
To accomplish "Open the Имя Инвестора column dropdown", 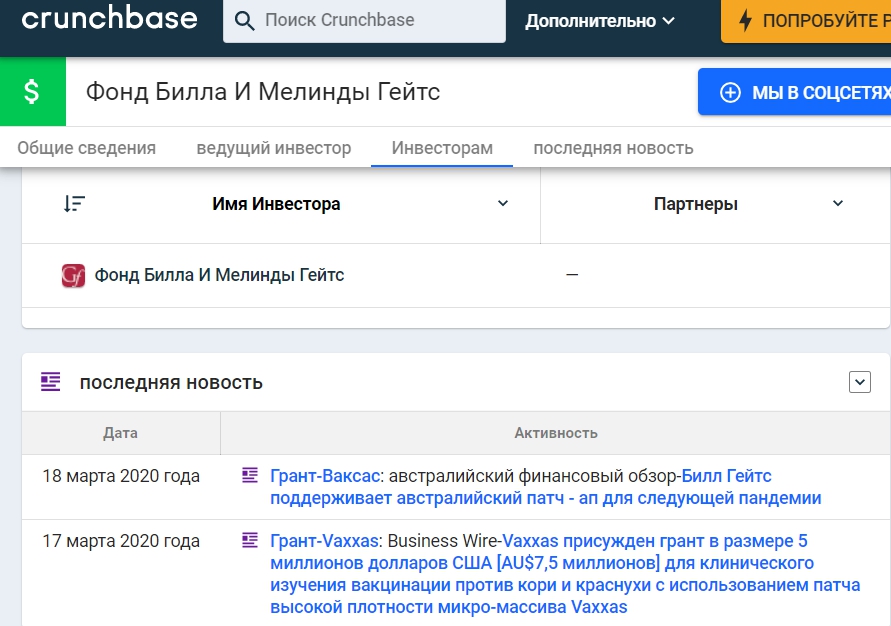I will point(503,203).
